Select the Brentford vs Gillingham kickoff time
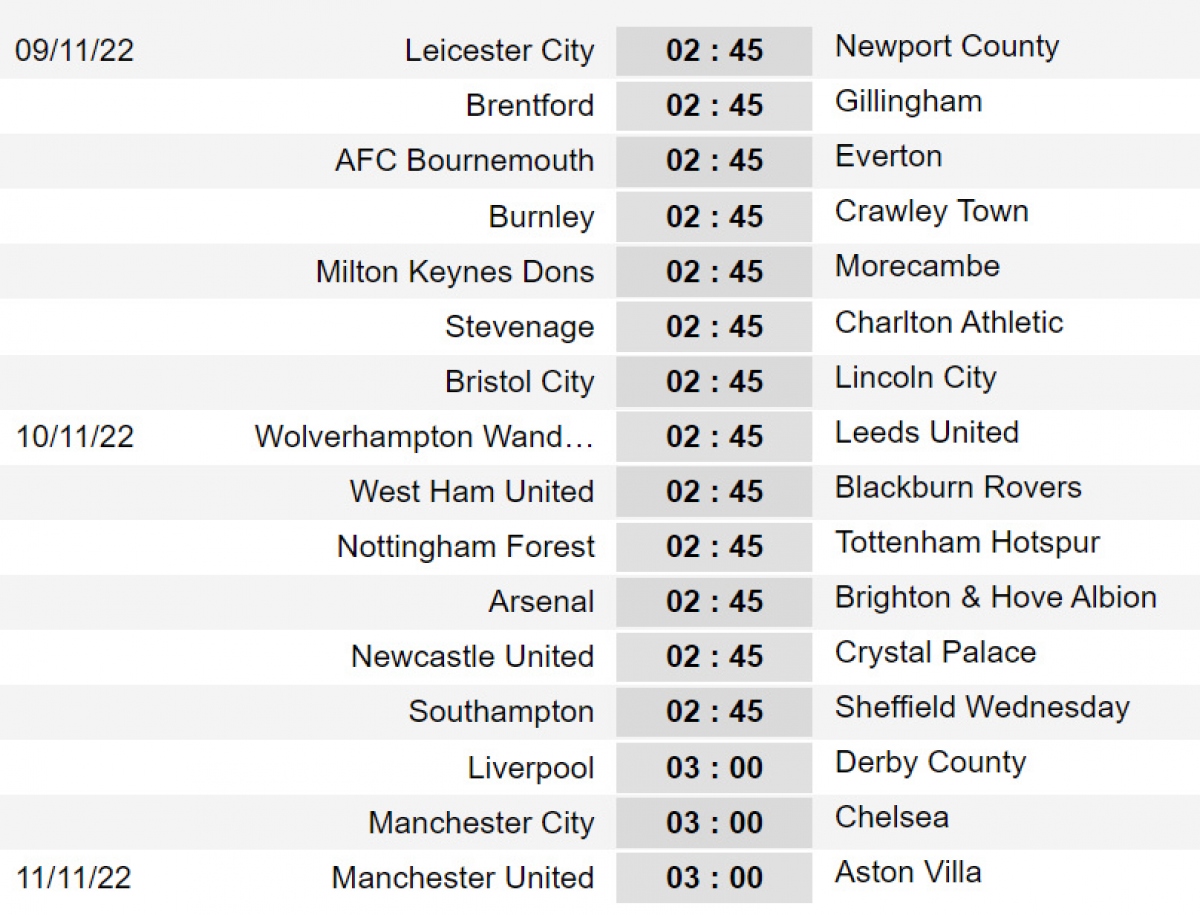This screenshot has width=1200, height=915. click(x=714, y=106)
